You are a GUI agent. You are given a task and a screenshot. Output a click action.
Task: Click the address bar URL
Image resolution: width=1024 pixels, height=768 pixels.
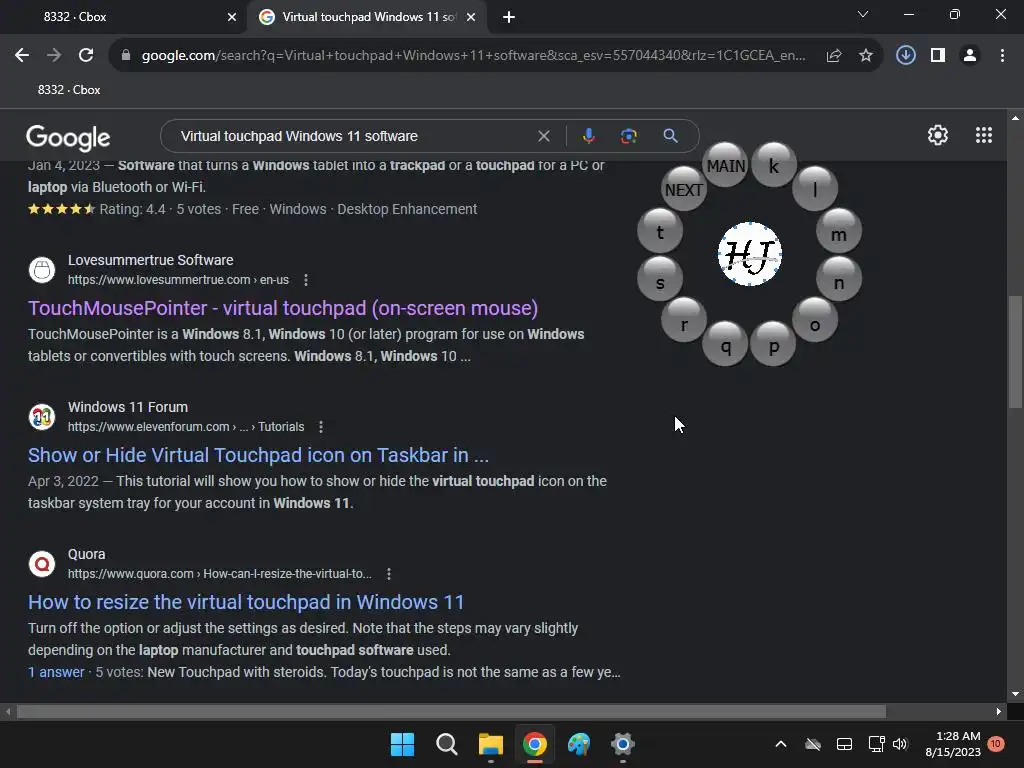coord(473,56)
